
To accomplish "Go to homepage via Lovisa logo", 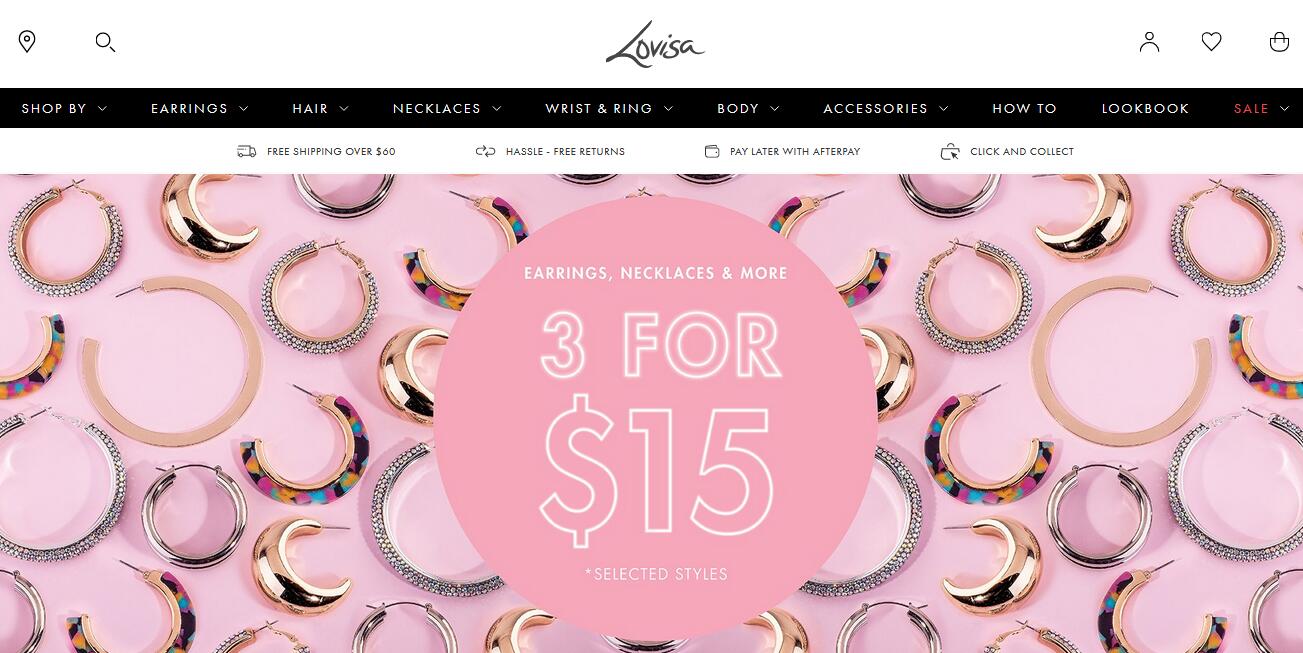I will pyautogui.click(x=655, y=44).
